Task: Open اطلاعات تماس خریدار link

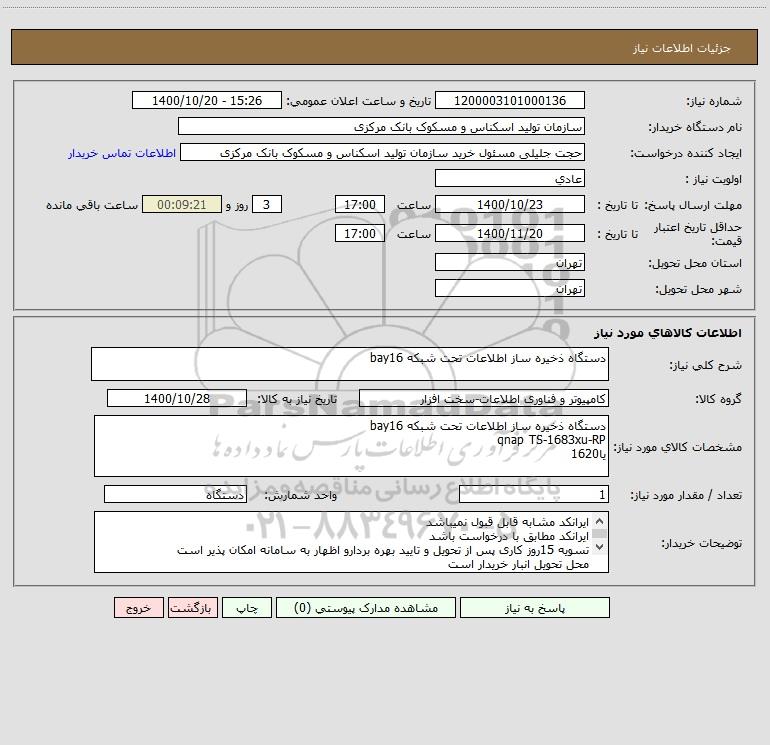Action: coord(122,153)
